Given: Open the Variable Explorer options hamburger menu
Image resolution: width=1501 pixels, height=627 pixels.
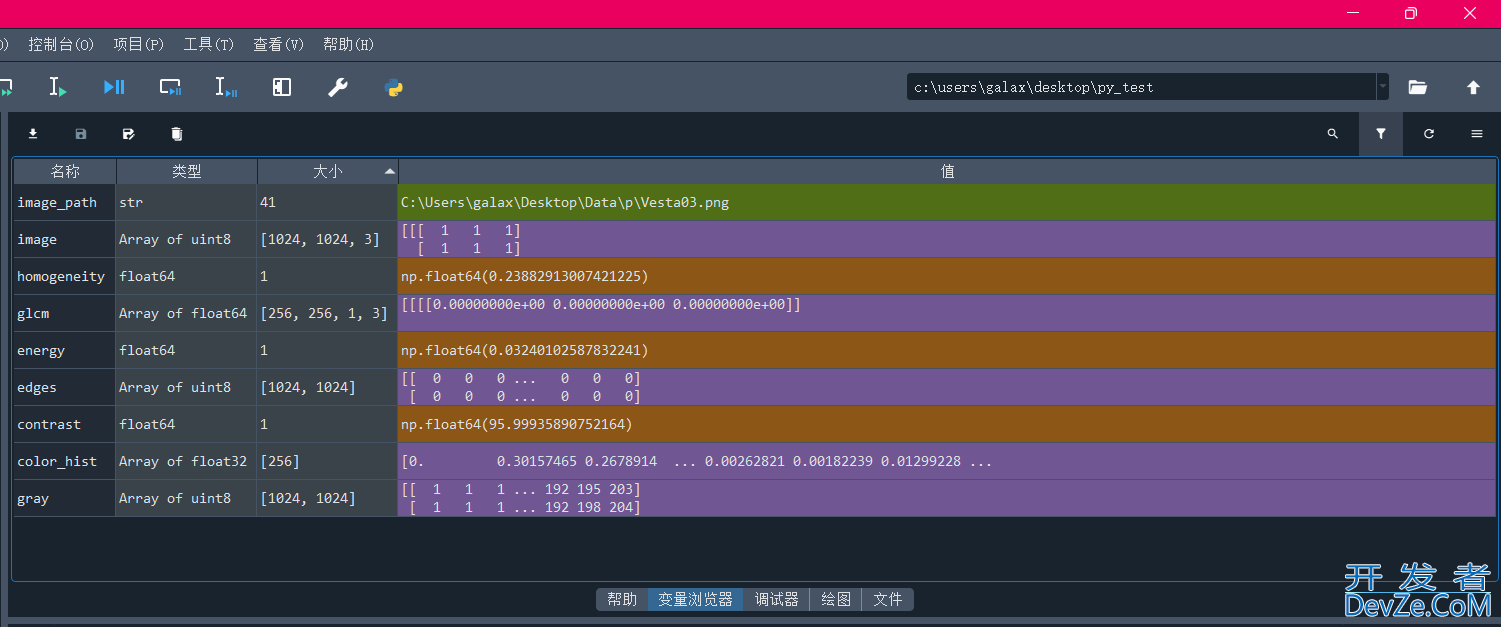Looking at the screenshot, I should (1477, 134).
